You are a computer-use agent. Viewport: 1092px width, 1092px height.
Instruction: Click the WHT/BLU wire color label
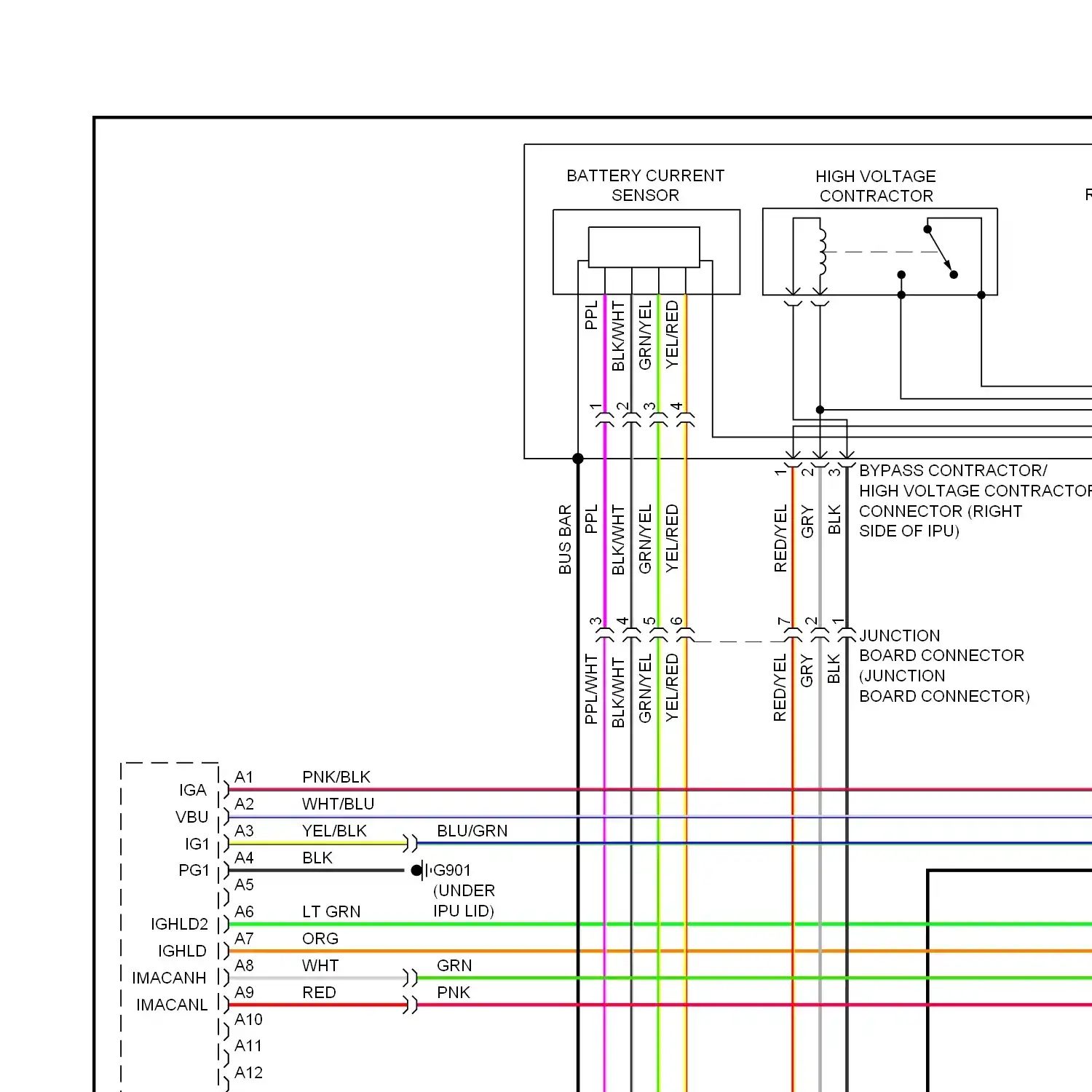[338, 804]
